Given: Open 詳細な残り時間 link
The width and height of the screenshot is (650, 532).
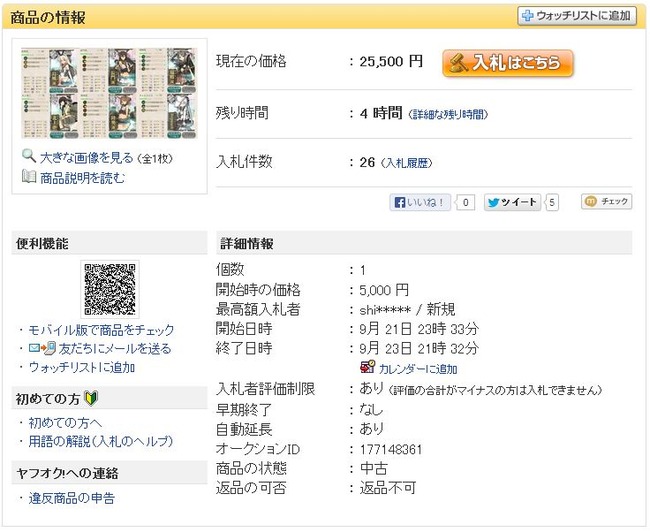Looking at the screenshot, I should 448,114.
